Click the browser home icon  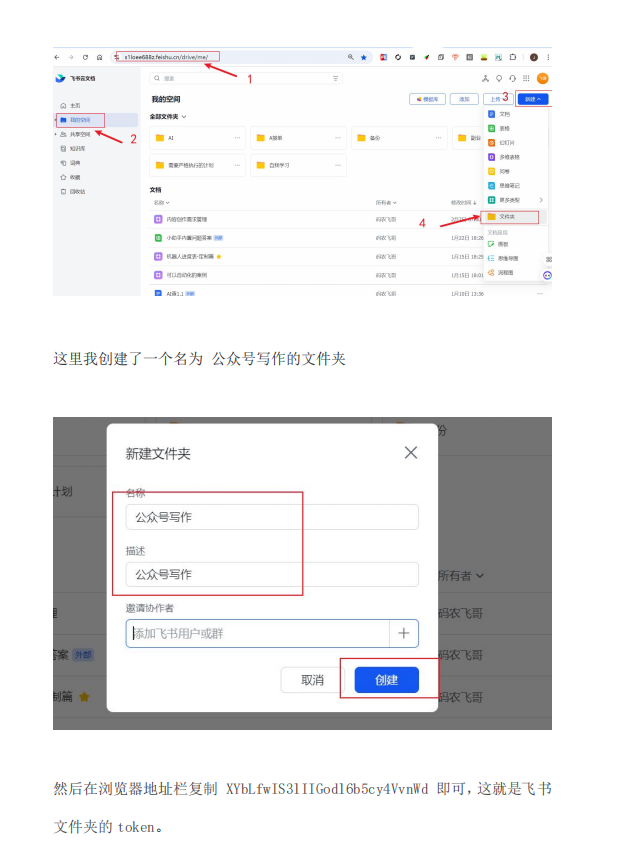(x=100, y=57)
